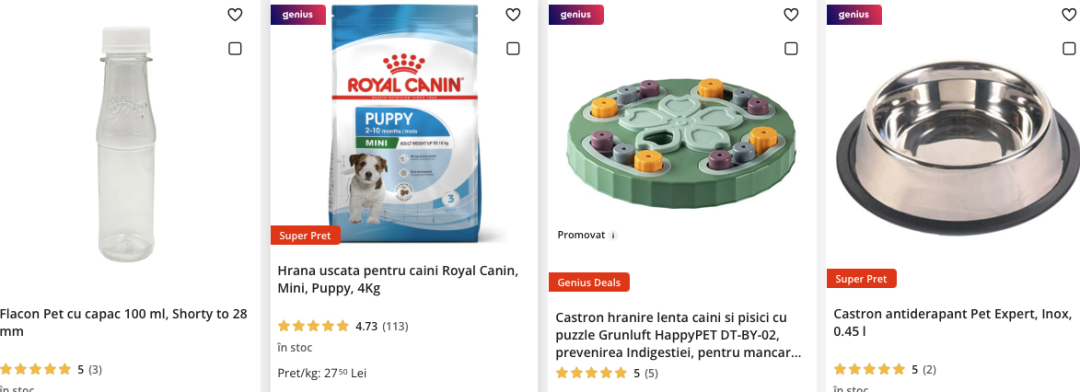This screenshot has width=1080, height=392.
Task: Click genius badge on puzzle bowl card
Action: (x=576, y=14)
